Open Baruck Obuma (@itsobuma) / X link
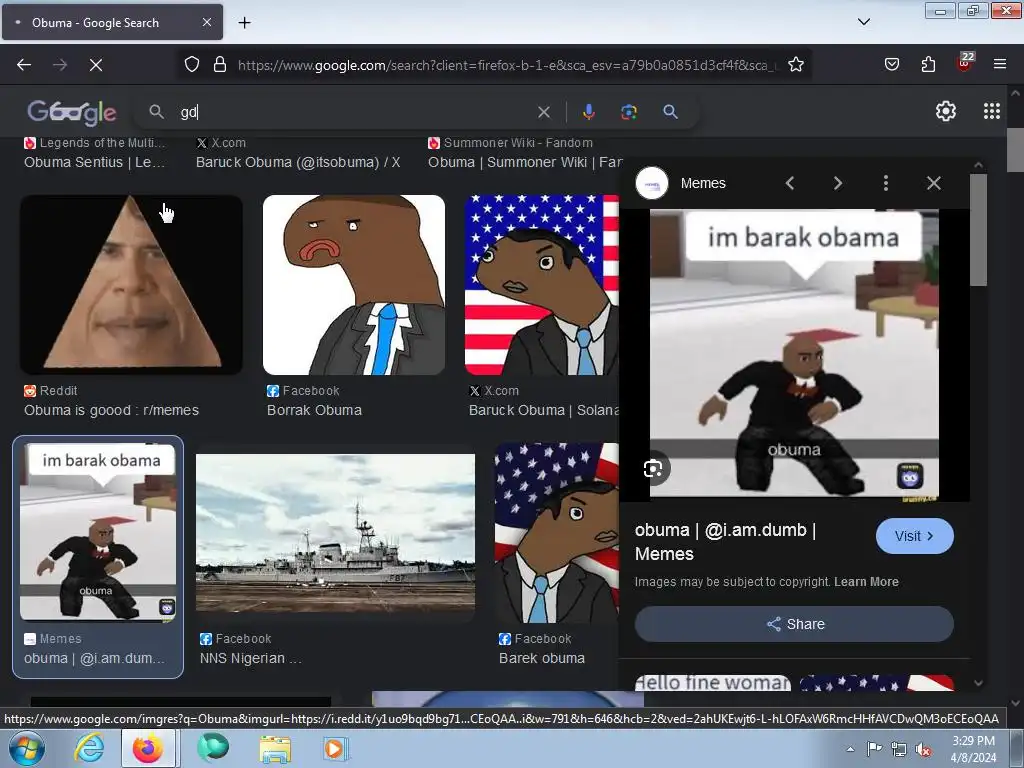This screenshot has height=768, width=1024. coord(298,162)
